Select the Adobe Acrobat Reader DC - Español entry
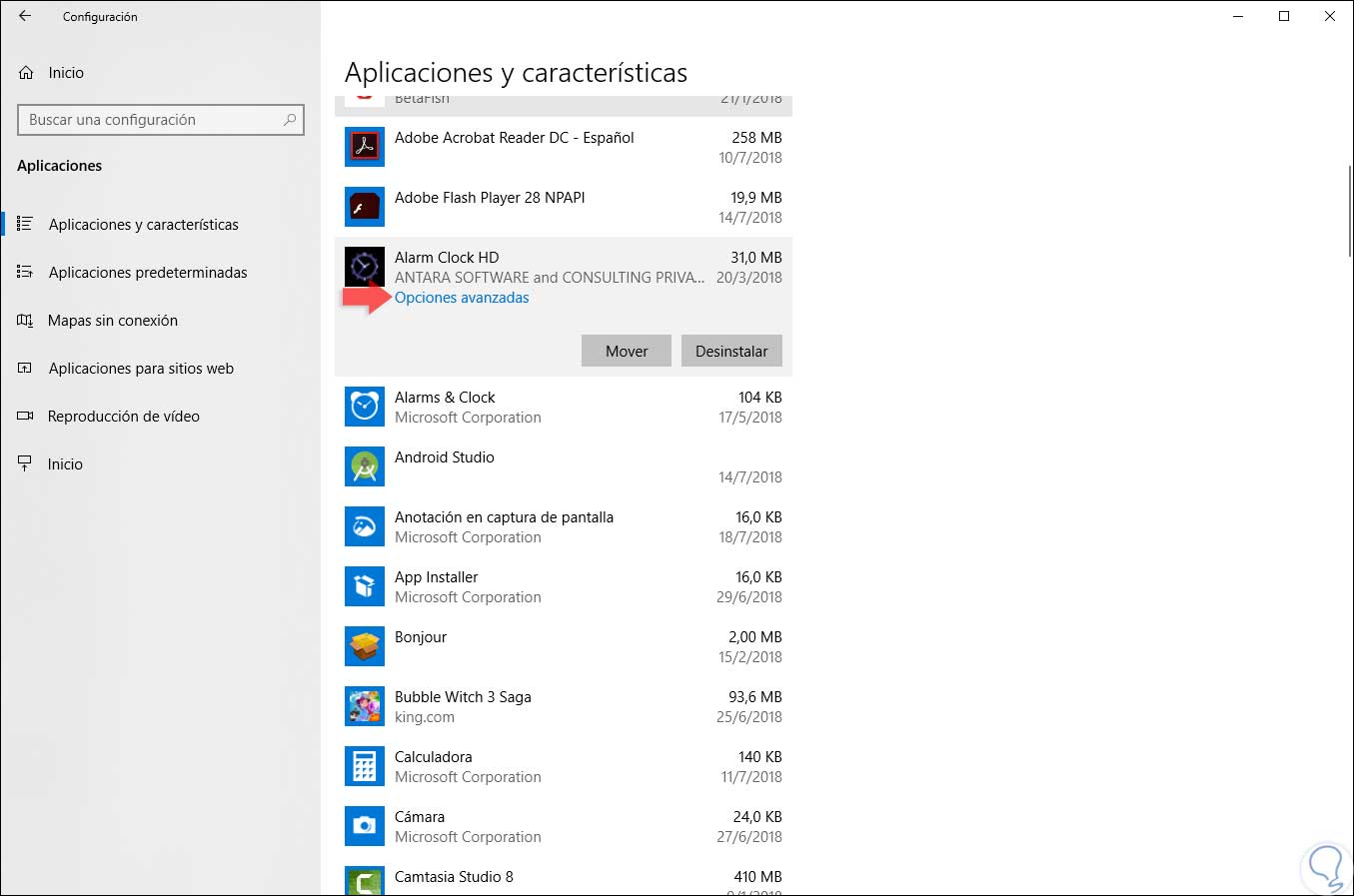The width and height of the screenshot is (1354, 896). (x=564, y=147)
